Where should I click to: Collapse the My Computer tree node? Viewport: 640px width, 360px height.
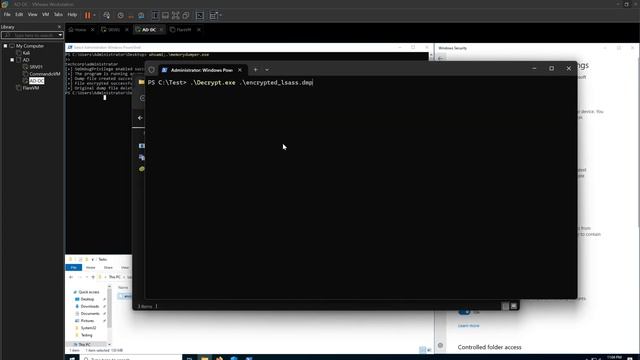point(5,46)
